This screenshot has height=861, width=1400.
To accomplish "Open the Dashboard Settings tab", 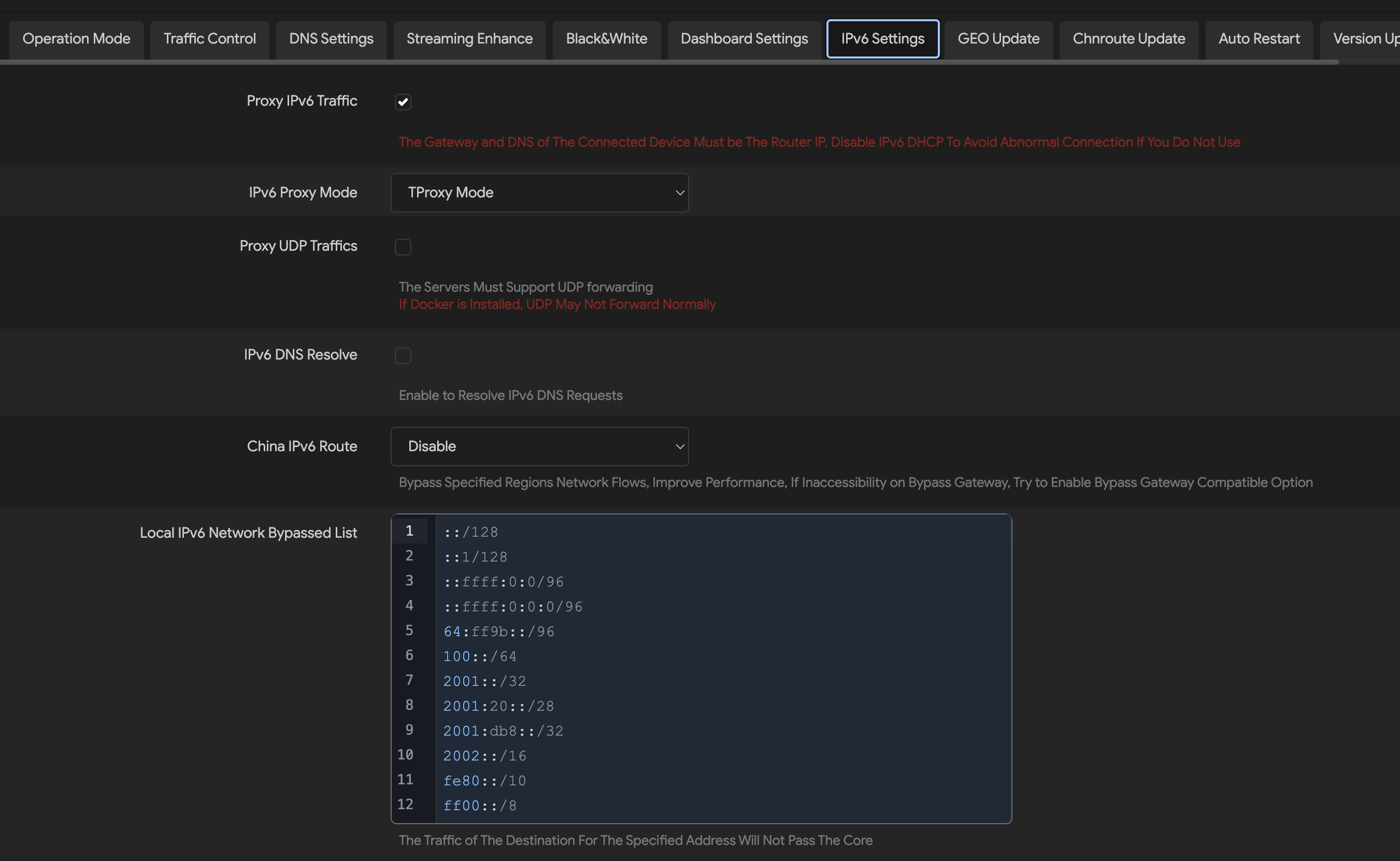I will (745, 39).
